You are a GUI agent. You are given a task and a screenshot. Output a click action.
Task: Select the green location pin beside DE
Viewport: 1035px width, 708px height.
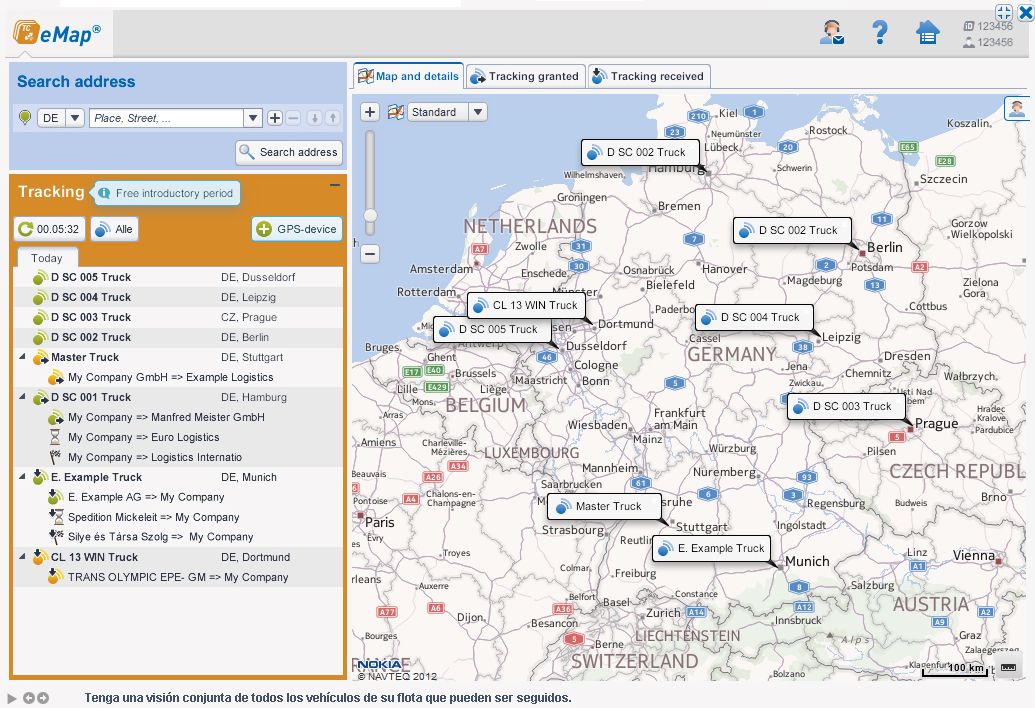22,117
